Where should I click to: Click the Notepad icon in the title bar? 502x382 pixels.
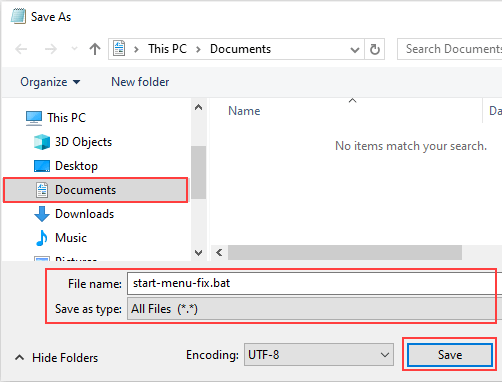[x=18, y=16]
